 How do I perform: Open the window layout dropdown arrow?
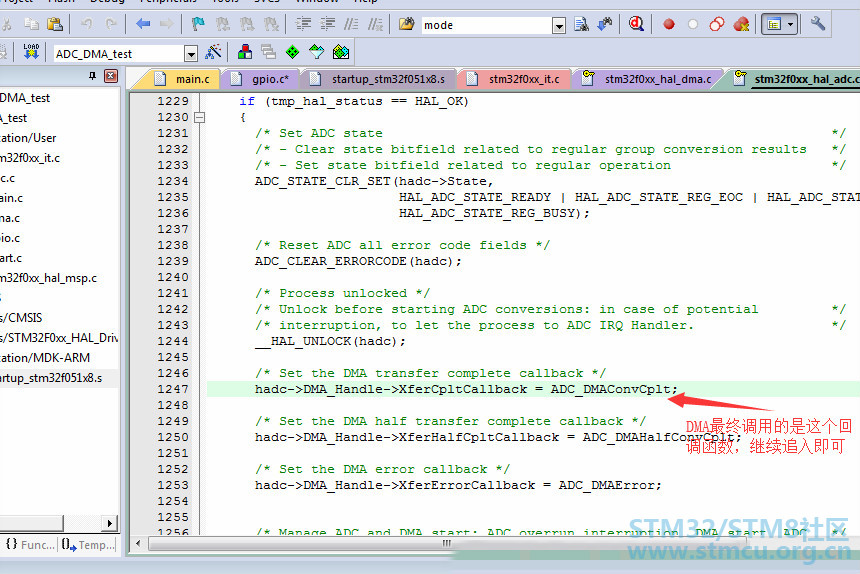791,25
